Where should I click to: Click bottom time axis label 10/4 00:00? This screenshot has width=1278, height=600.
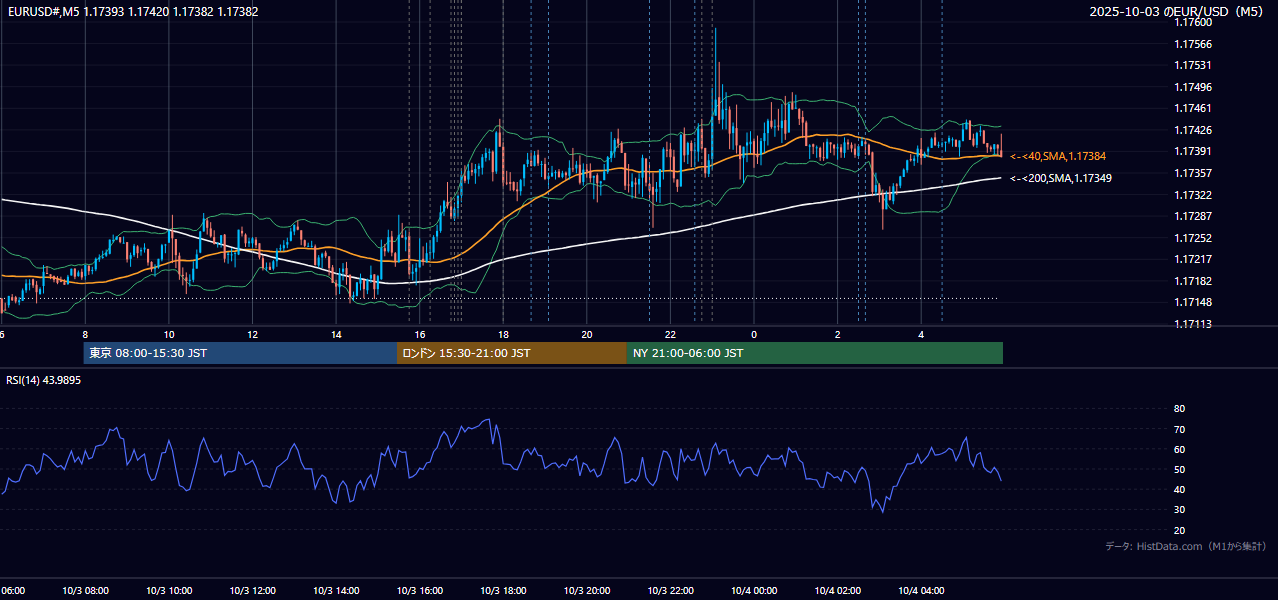[x=754, y=591]
